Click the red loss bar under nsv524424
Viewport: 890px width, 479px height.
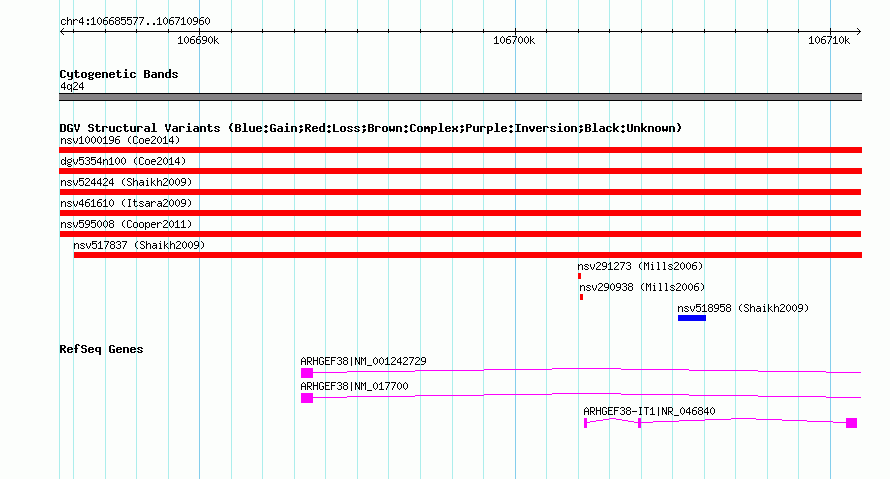pos(460,192)
